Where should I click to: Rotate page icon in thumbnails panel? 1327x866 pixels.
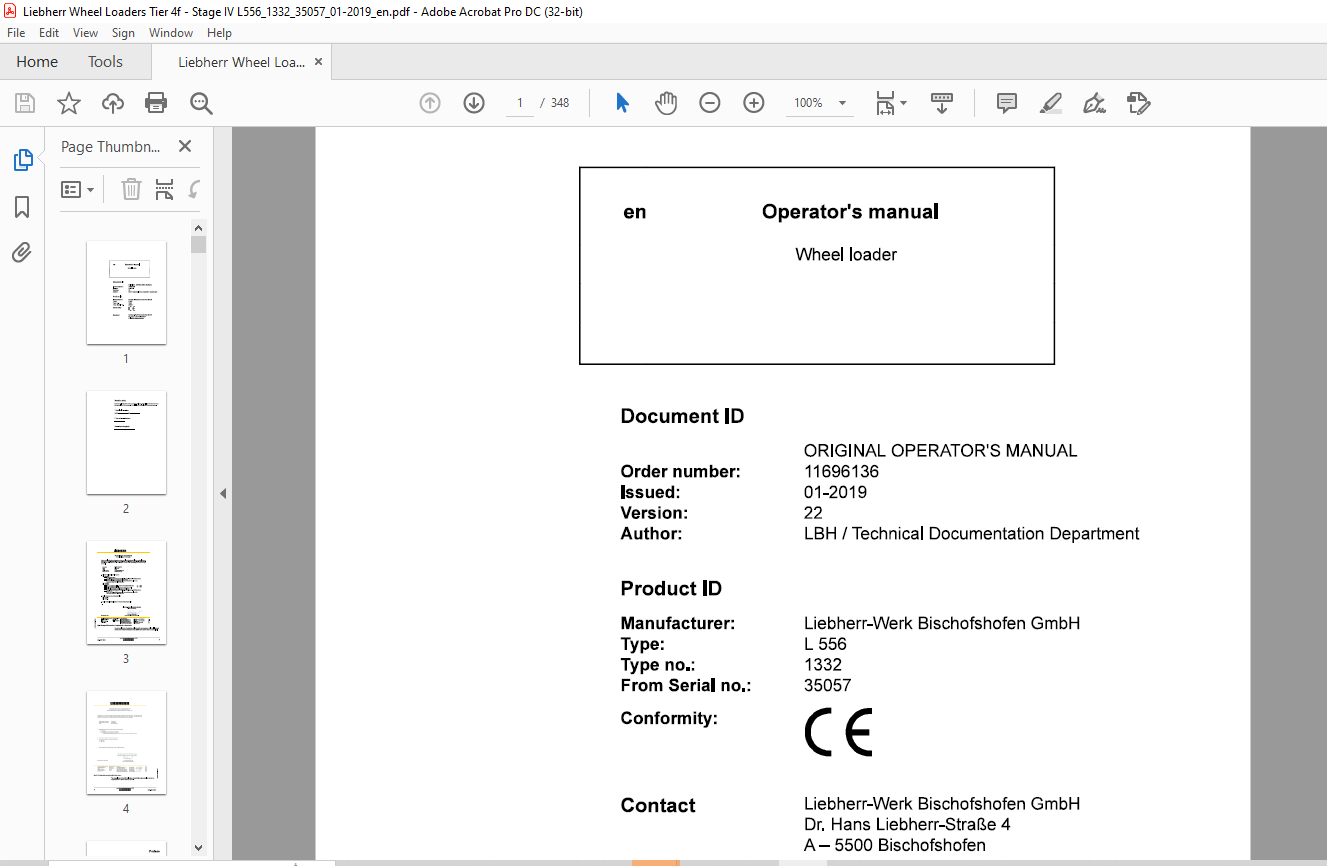coord(195,189)
